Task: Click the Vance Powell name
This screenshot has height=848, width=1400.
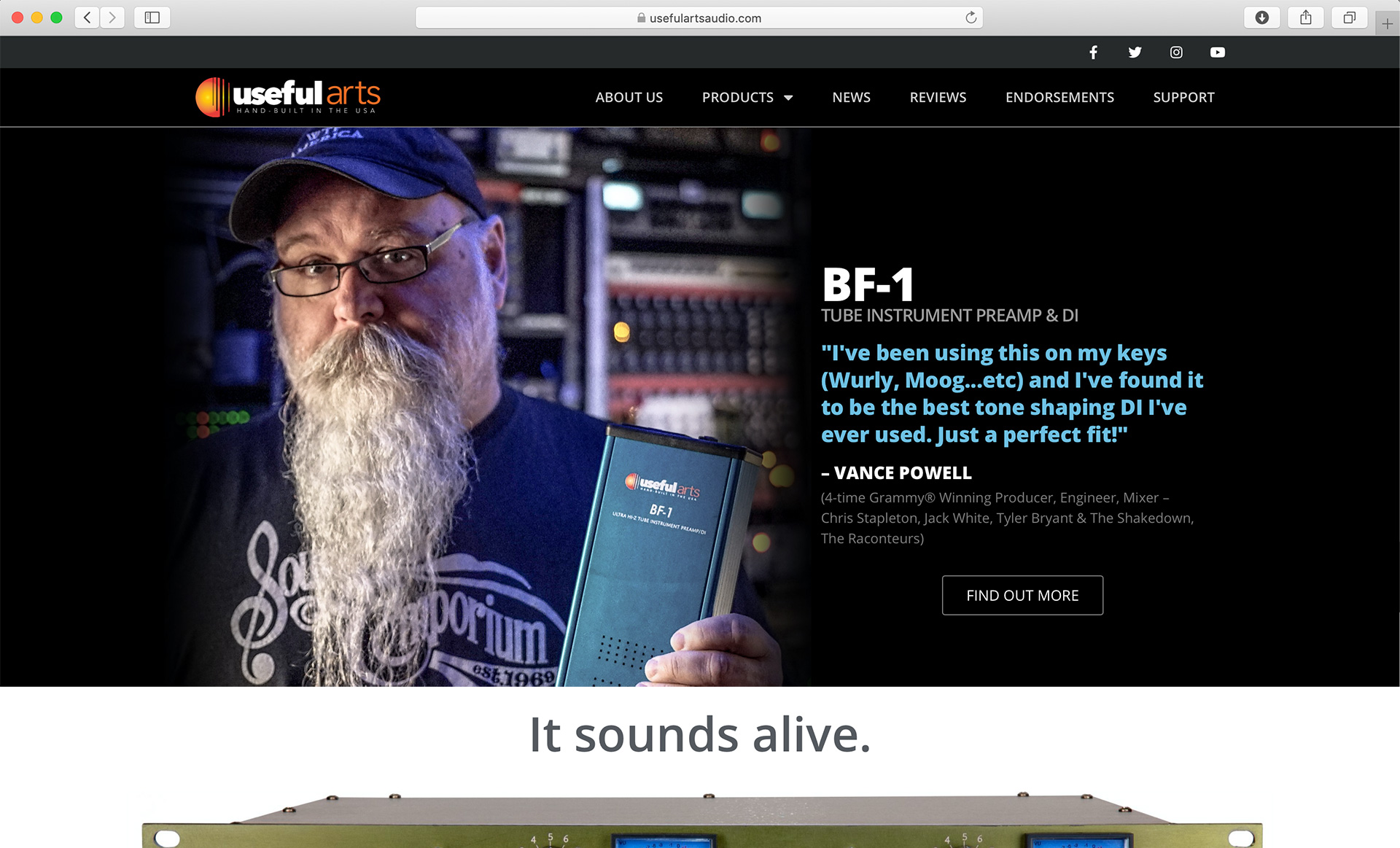Action: point(903,473)
